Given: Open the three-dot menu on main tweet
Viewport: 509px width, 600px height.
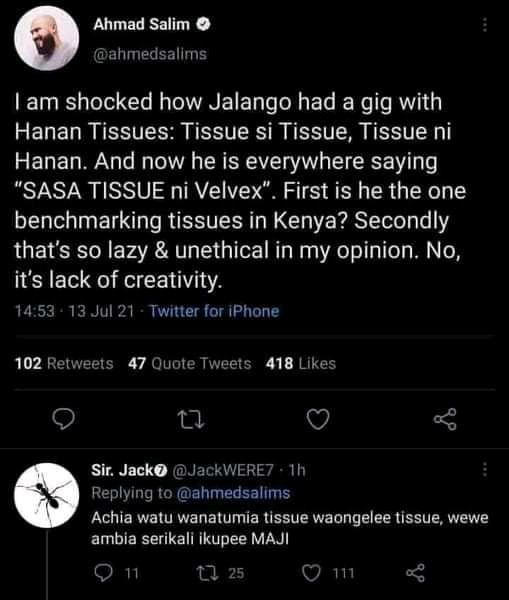Looking at the screenshot, I should [x=485, y=25].
